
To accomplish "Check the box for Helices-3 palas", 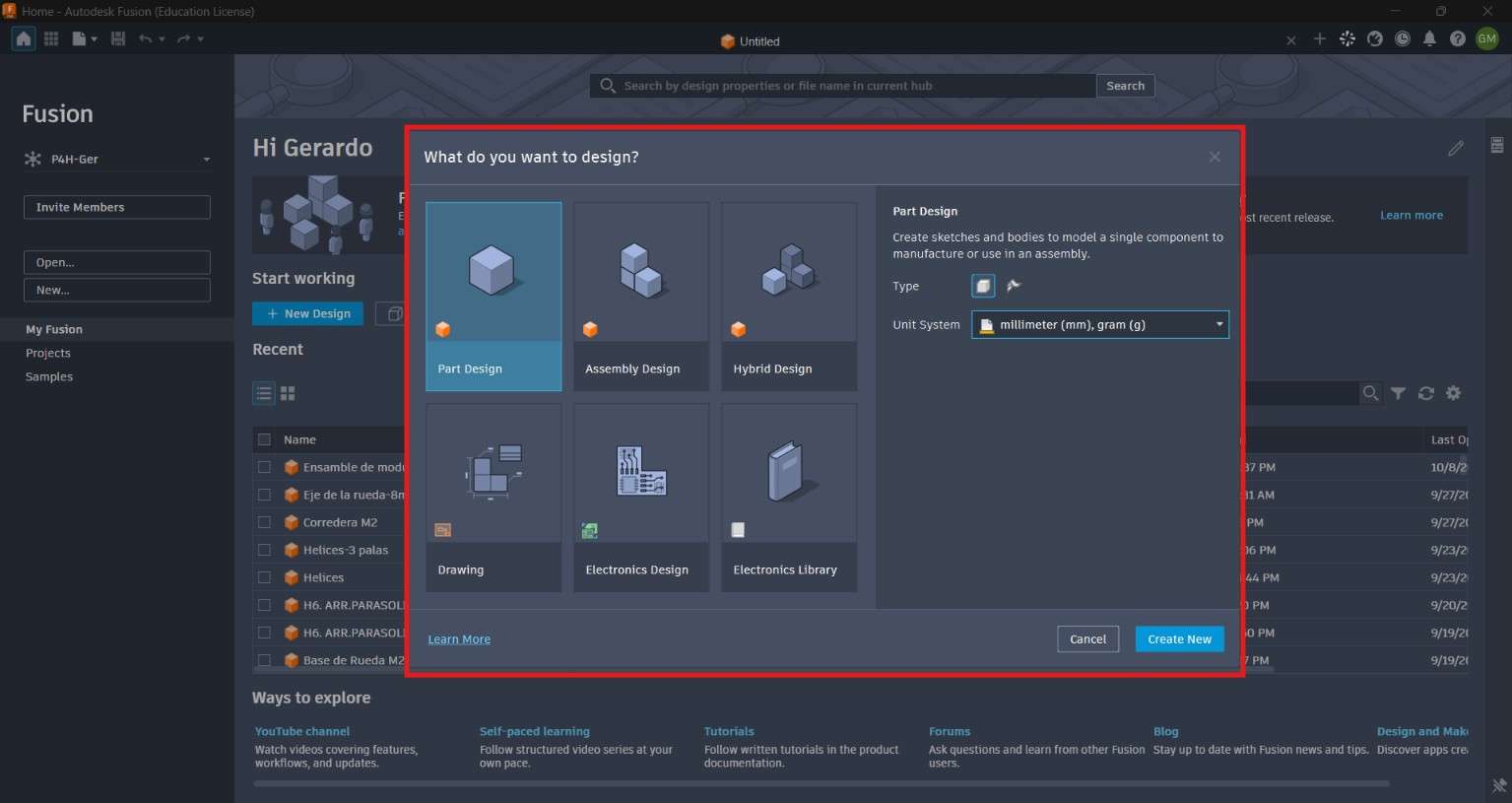I will click(264, 550).
